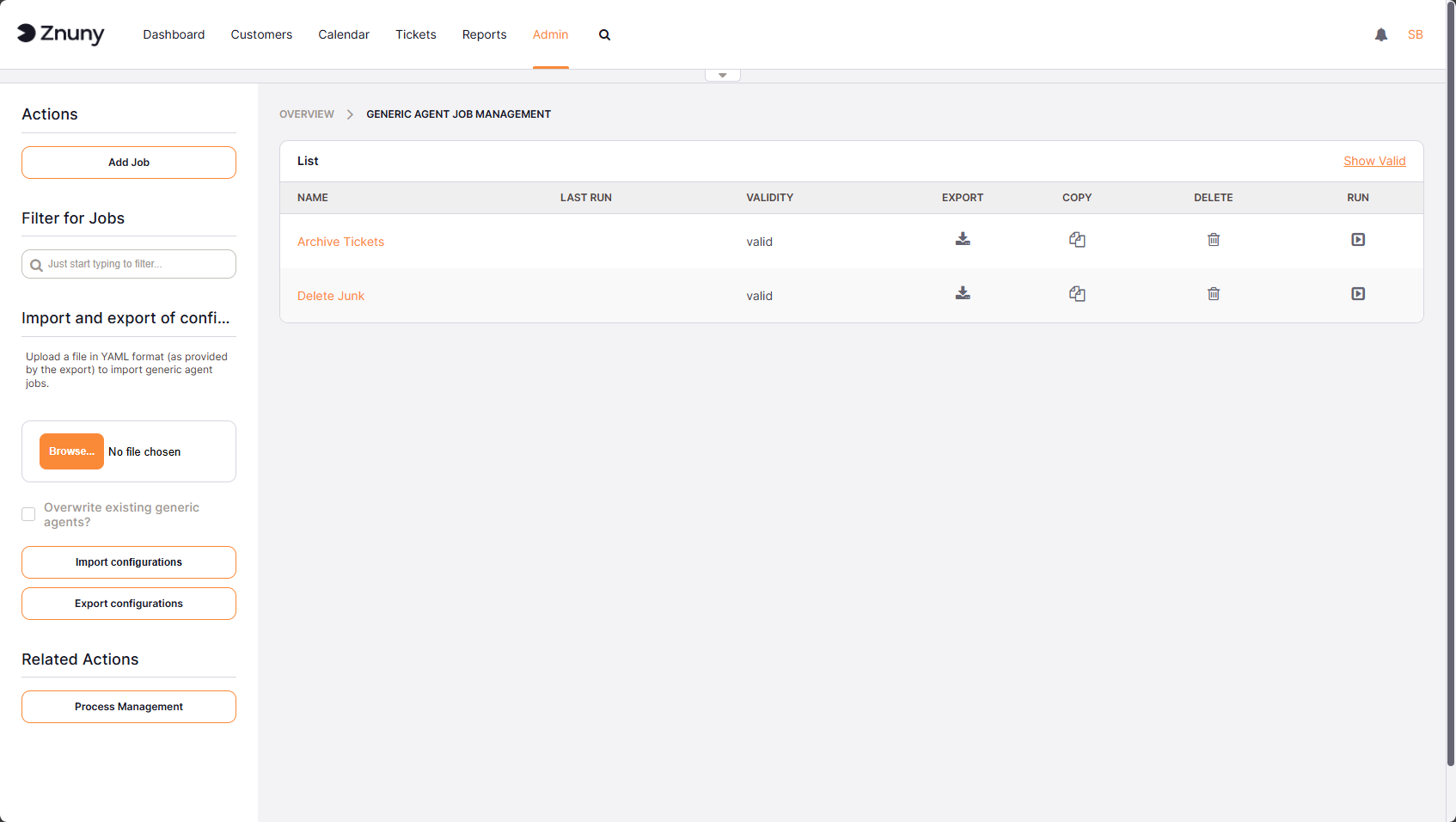Open Process Management from Related Actions

(x=128, y=706)
